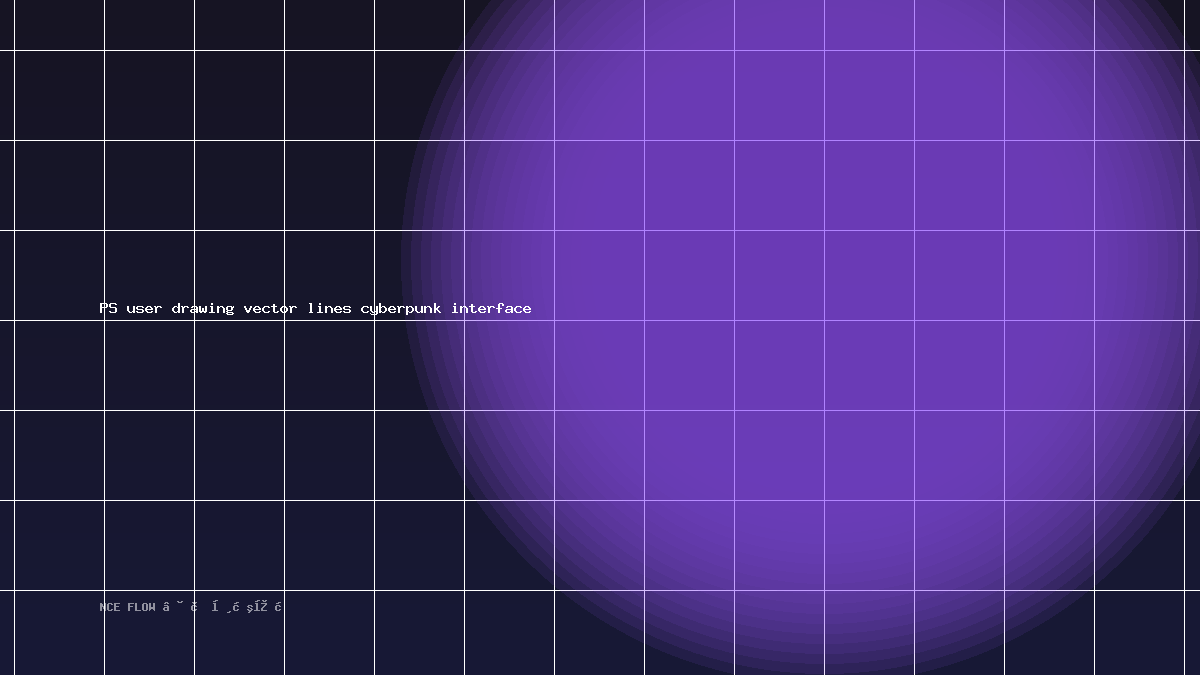This screenshot has height=675, width=1200.
Task: Click the "NCE" text fragment at the bottom
Action: coord(110,607)
